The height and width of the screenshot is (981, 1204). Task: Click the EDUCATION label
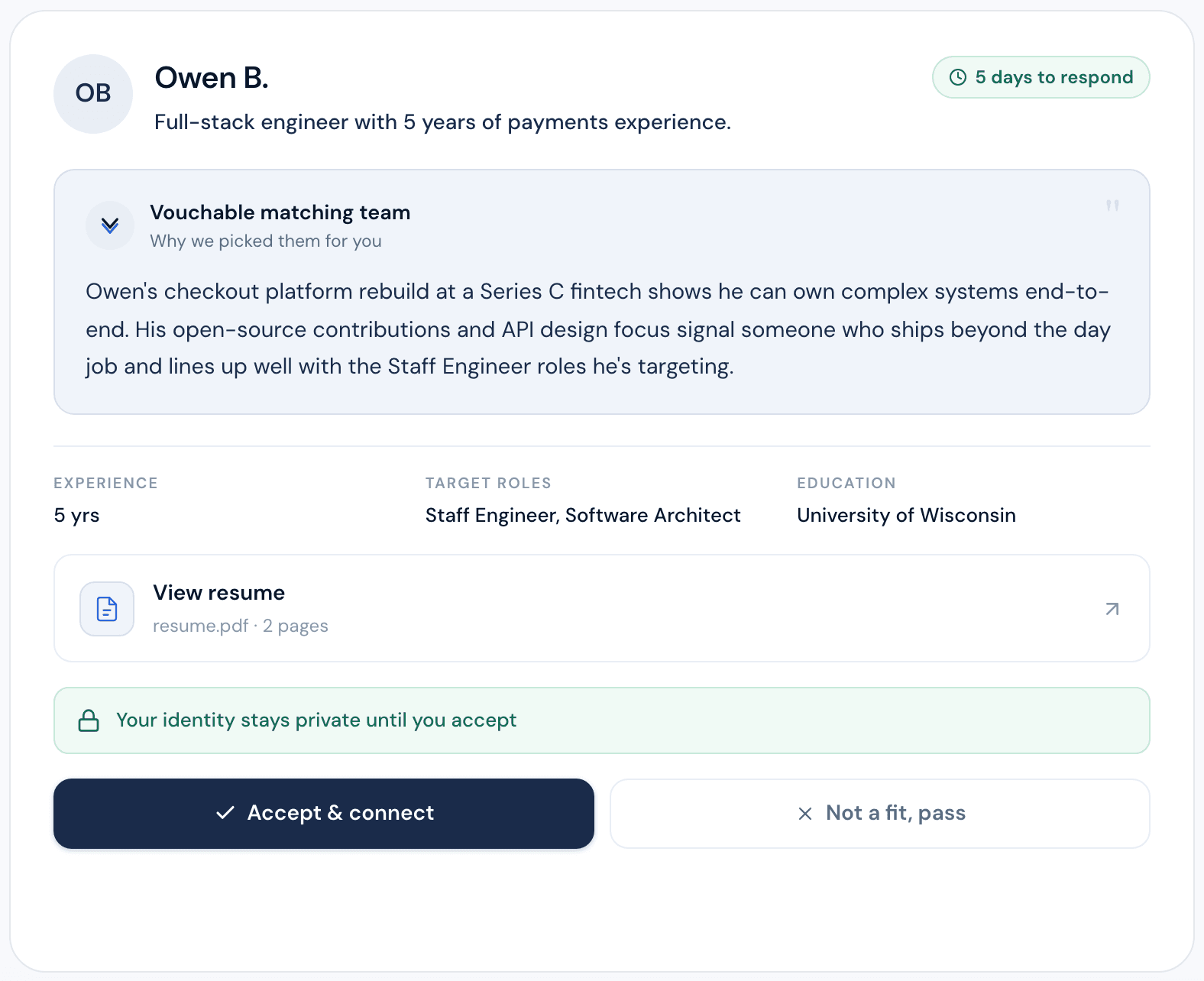pyautogui.click(x=846, y=483)
